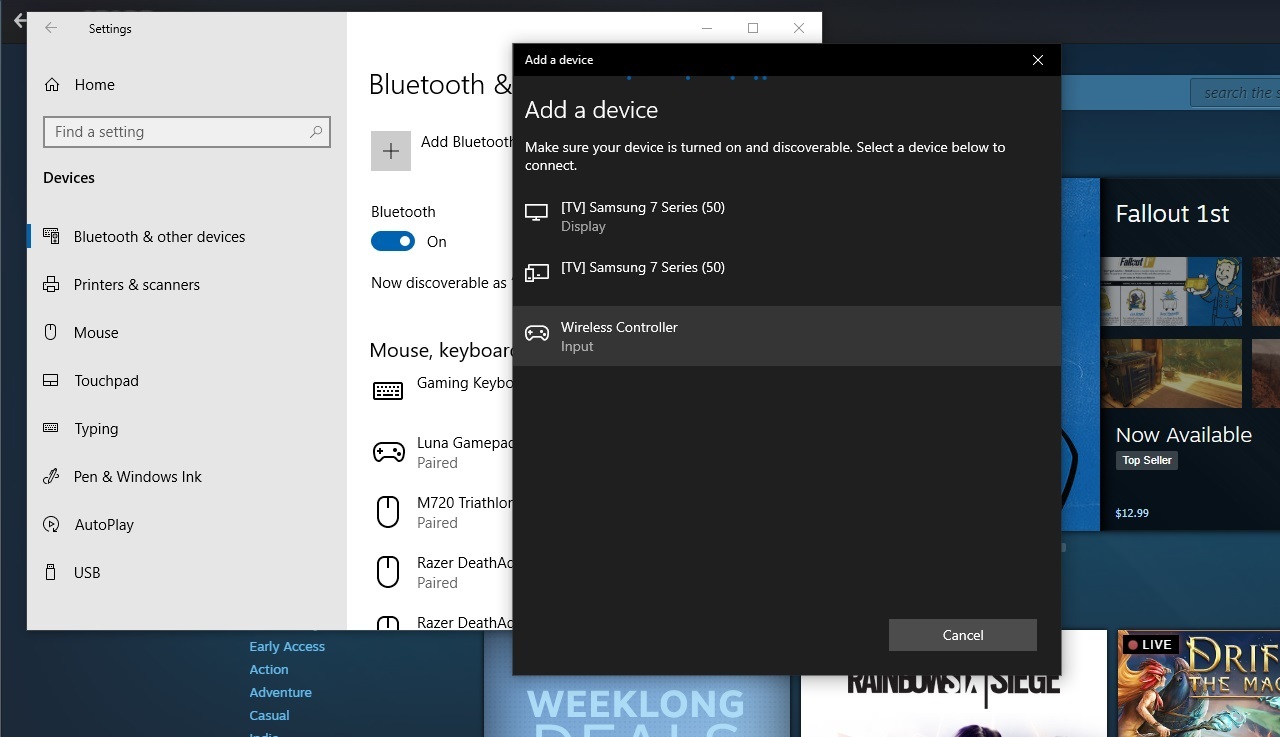
Task: Open the Adventure genre link
Action: pyautogui.click(x=280, y=693)
